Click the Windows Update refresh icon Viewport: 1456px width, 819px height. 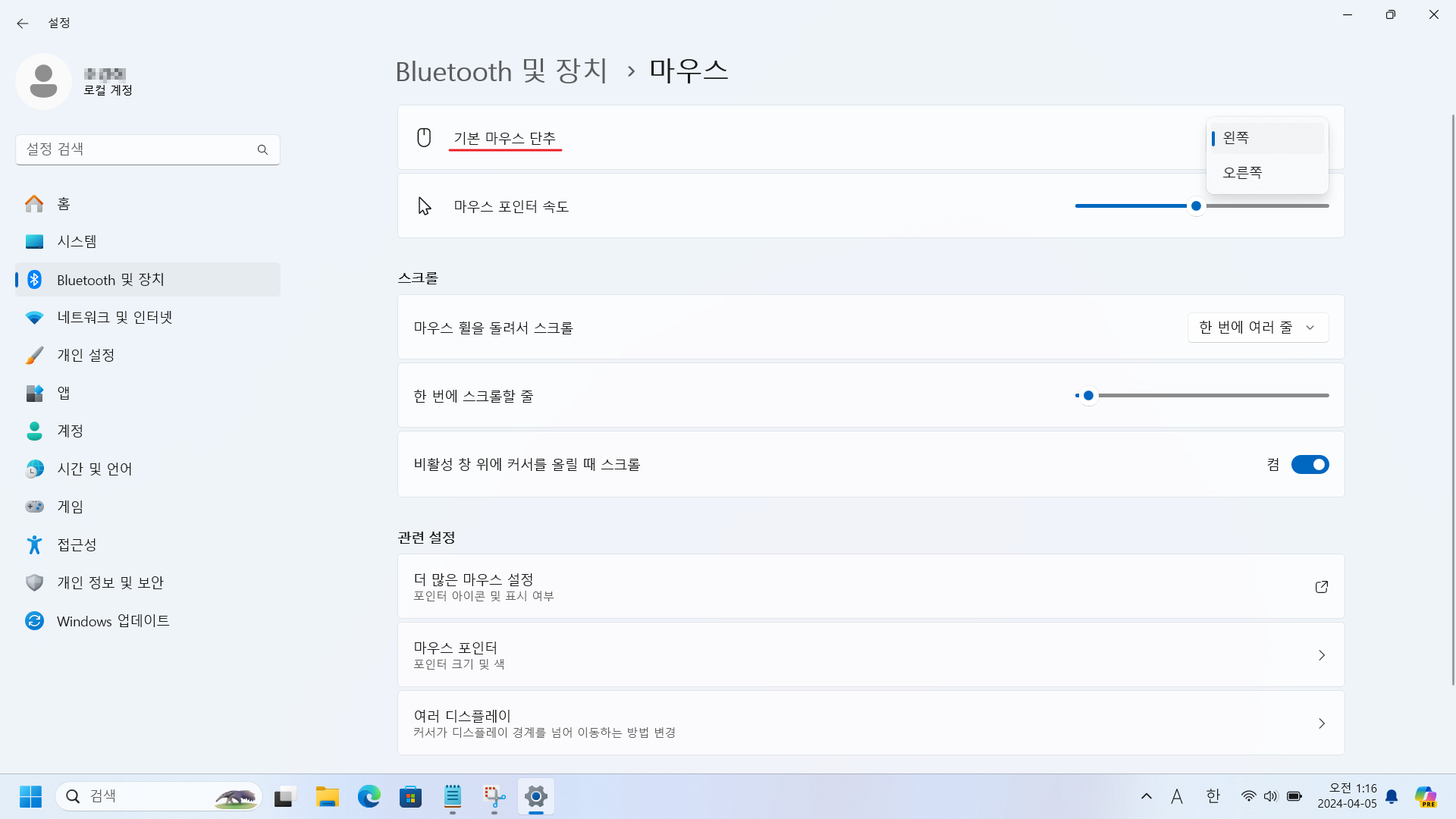(34, 620)
